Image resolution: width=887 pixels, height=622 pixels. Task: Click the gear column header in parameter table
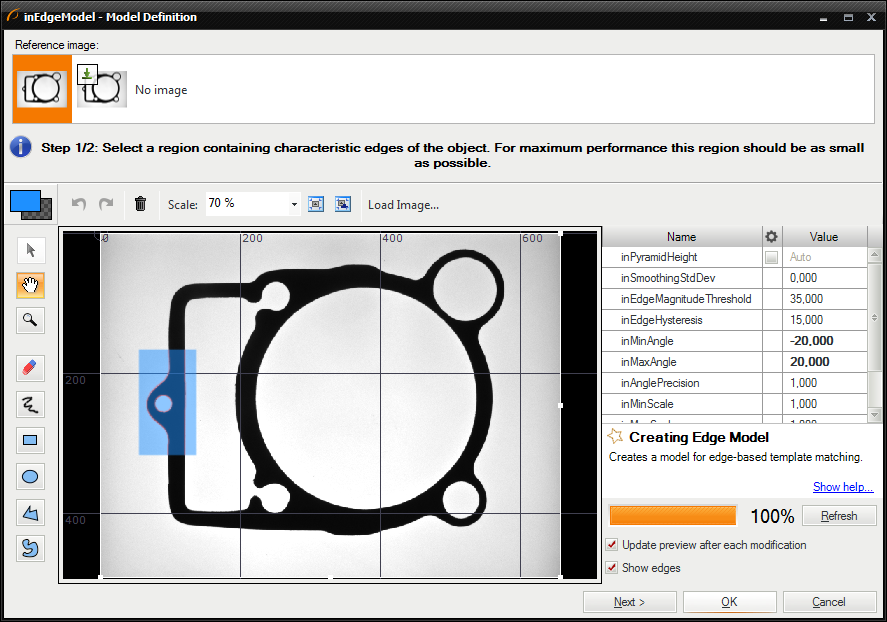tap(771, 237)
